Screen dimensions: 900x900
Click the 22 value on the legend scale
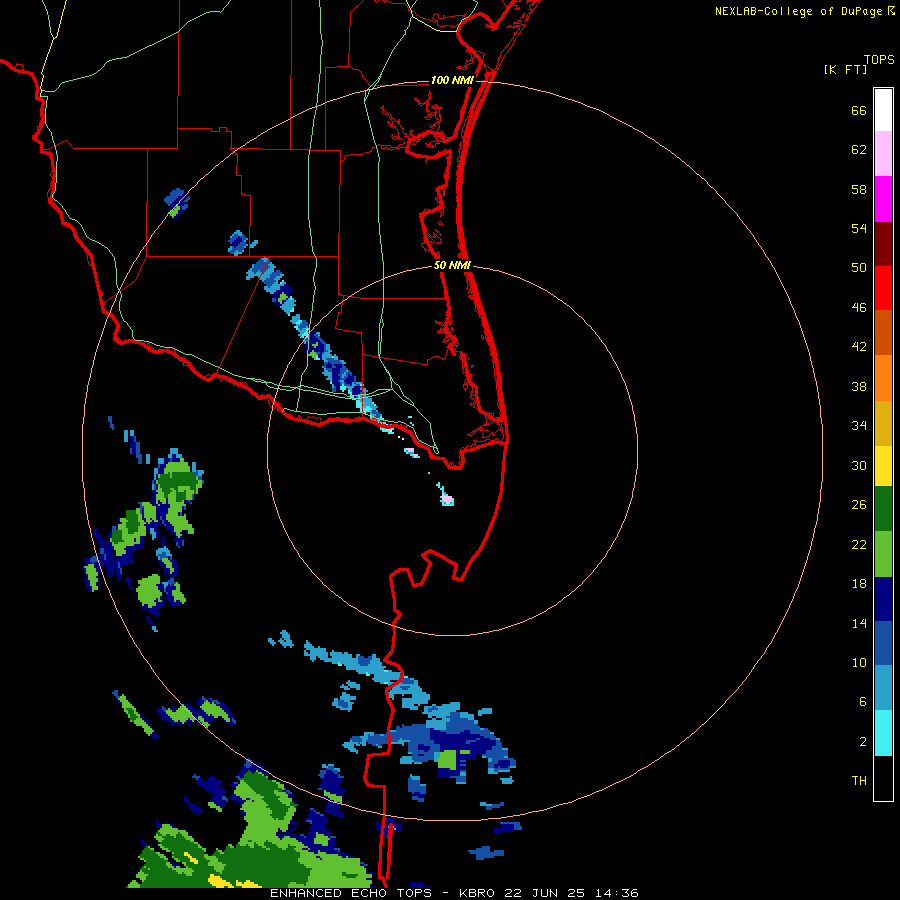click(859, 544)
